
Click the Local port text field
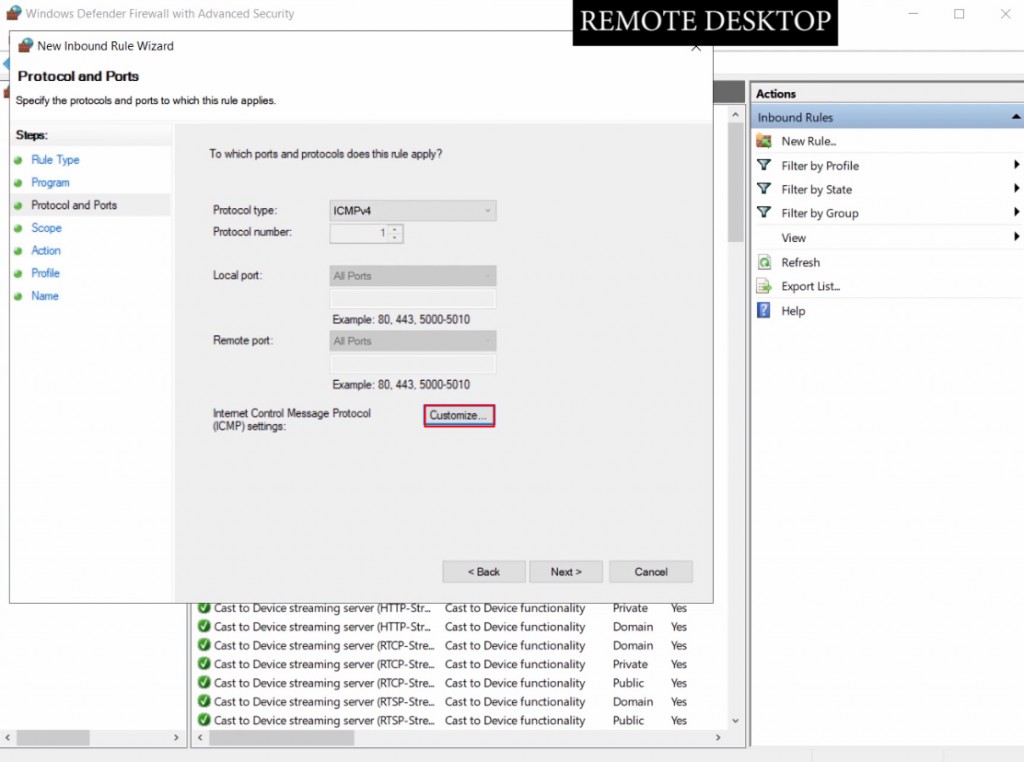click(x=413, y=299)
